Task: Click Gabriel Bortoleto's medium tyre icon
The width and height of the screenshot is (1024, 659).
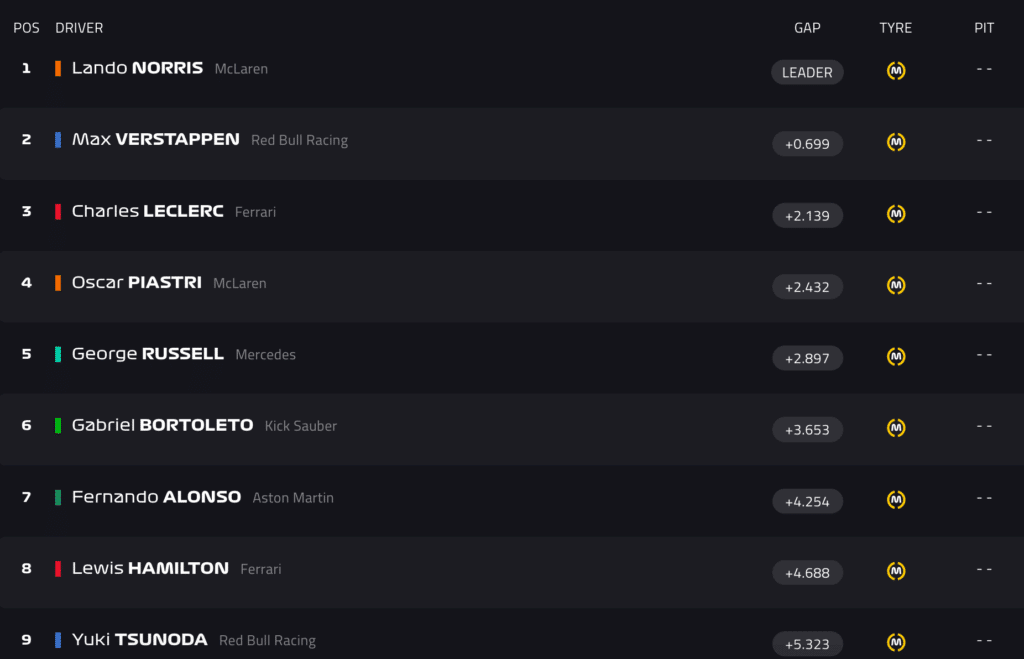Action: (x=896, y=429)
